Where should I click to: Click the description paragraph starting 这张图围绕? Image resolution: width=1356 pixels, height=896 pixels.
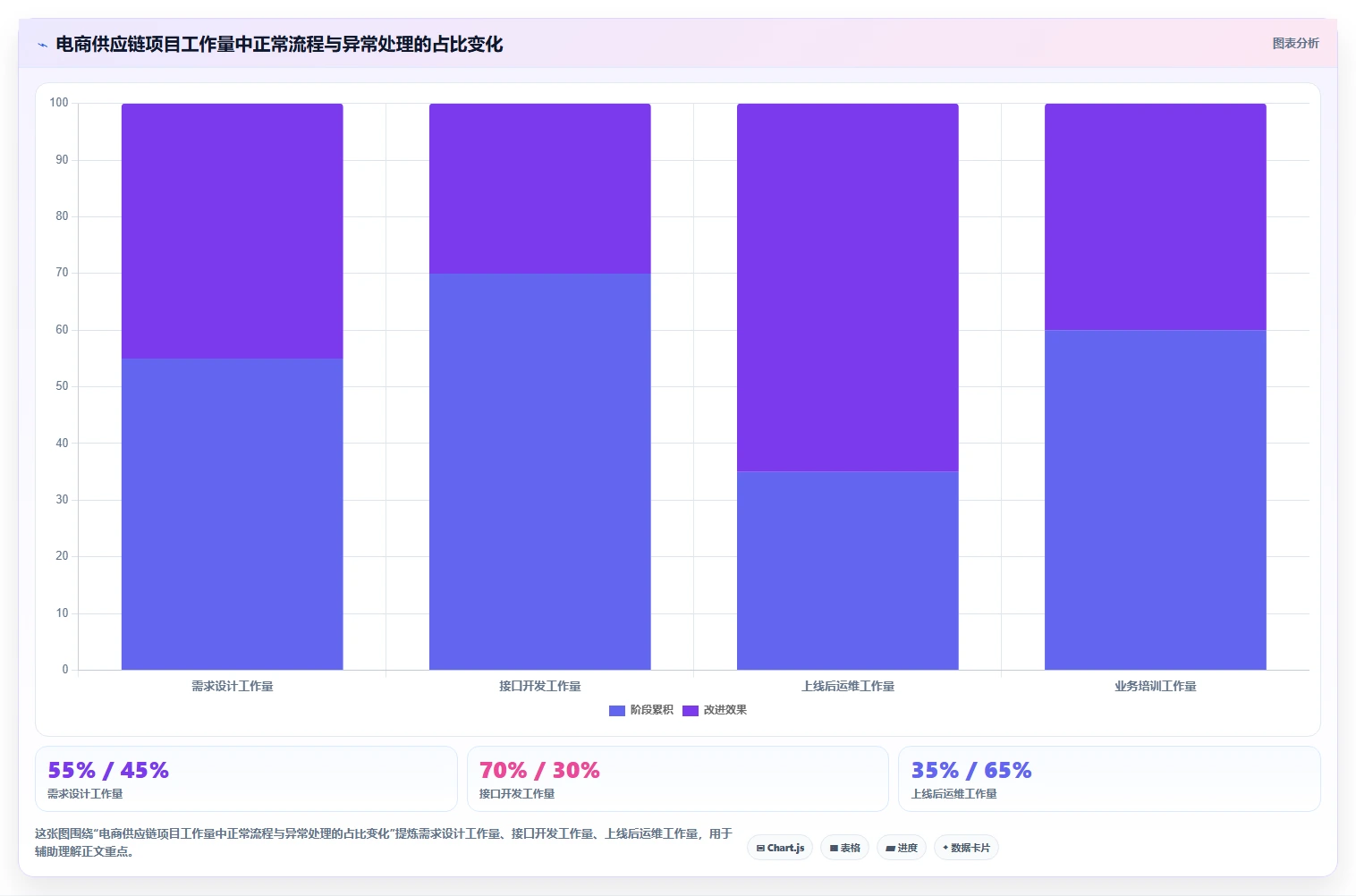pos(384,842)
